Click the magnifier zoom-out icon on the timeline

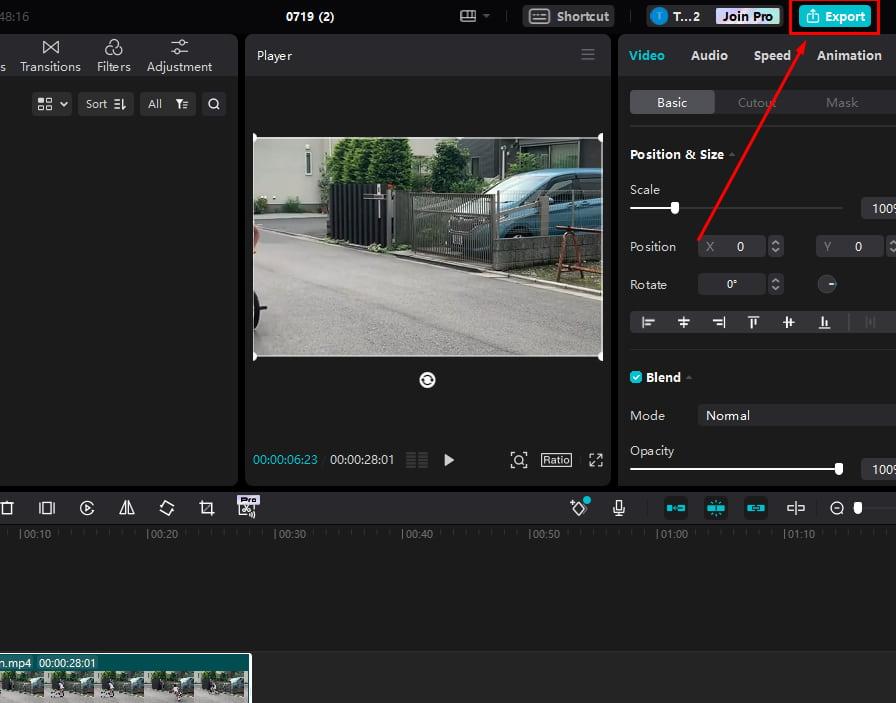click(x=838, y=508)
